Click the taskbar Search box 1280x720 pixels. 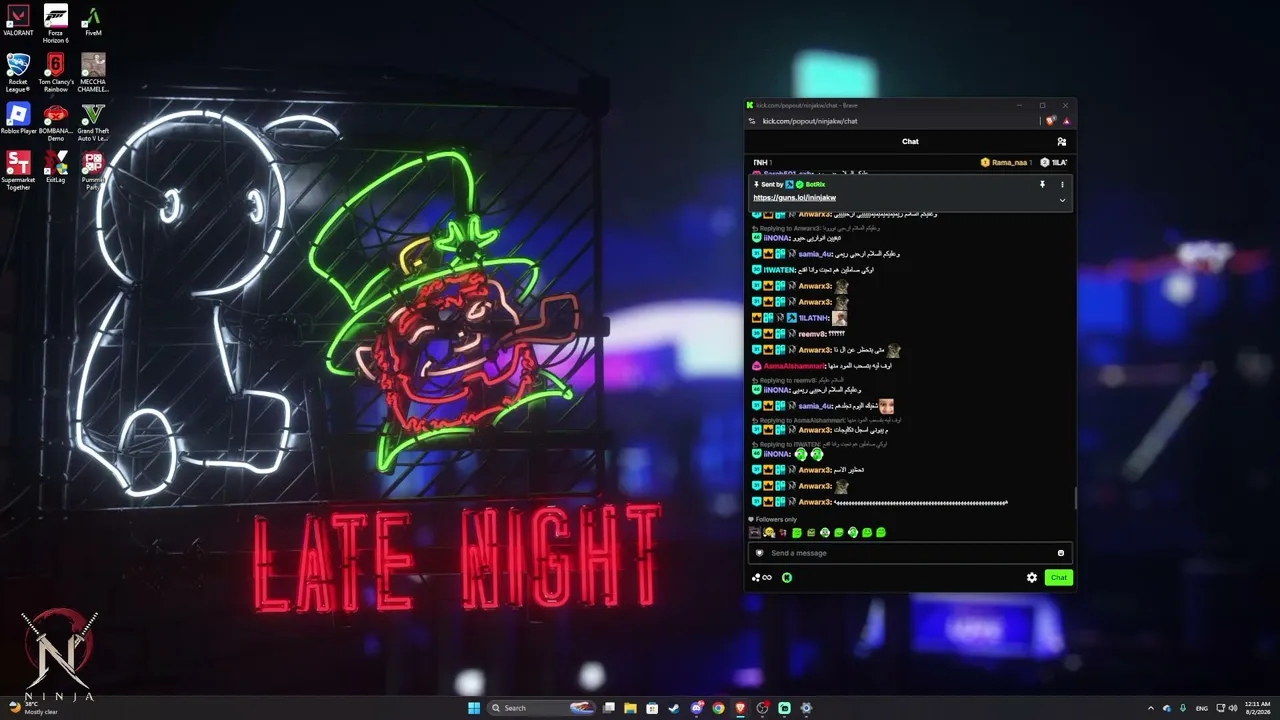point(541,708)
